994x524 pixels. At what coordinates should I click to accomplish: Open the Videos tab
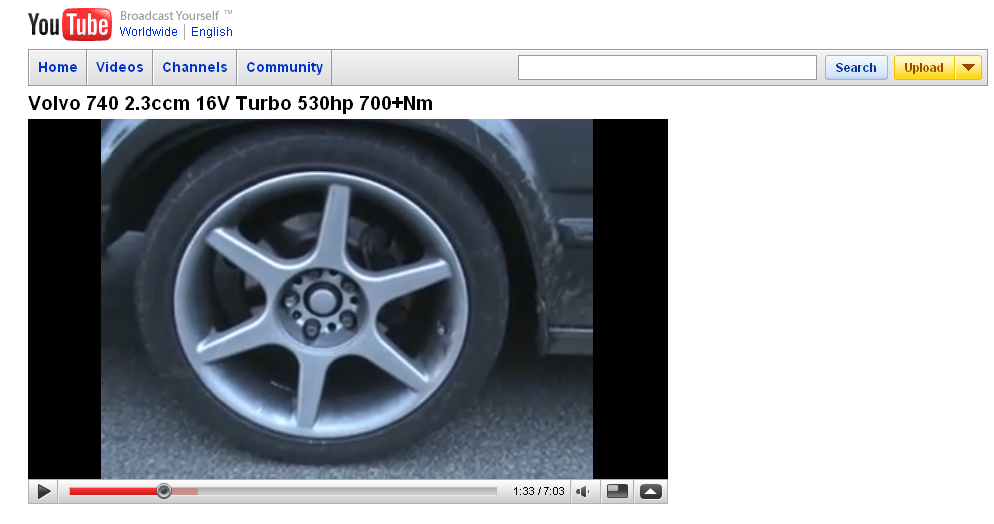tap(120, 67)
